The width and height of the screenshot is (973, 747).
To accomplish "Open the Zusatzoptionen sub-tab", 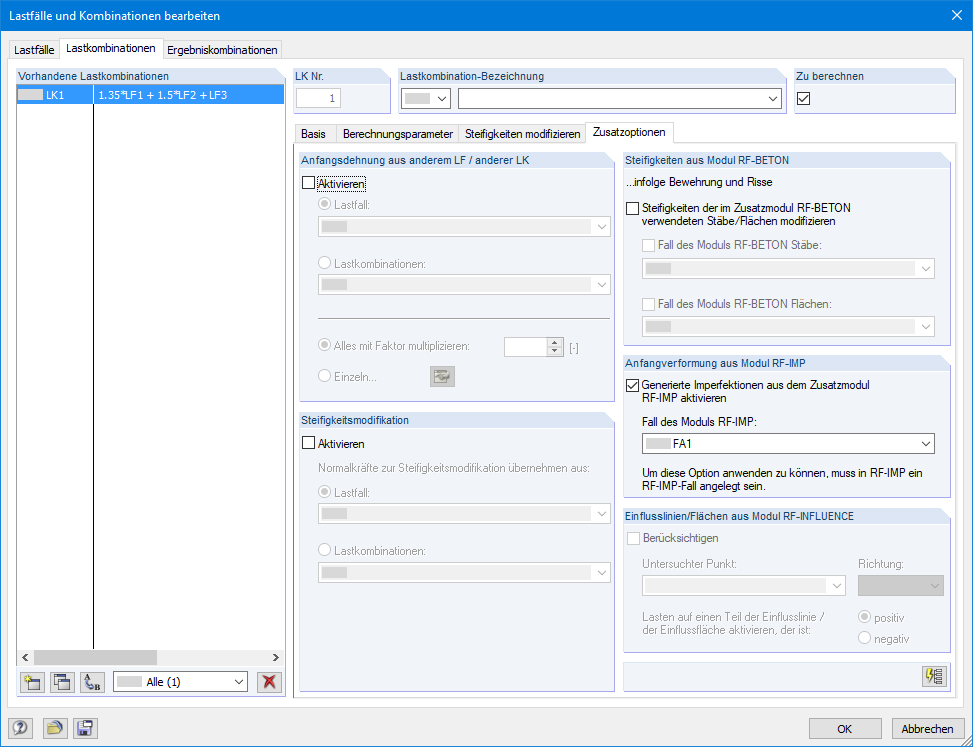I will (629, 132).
